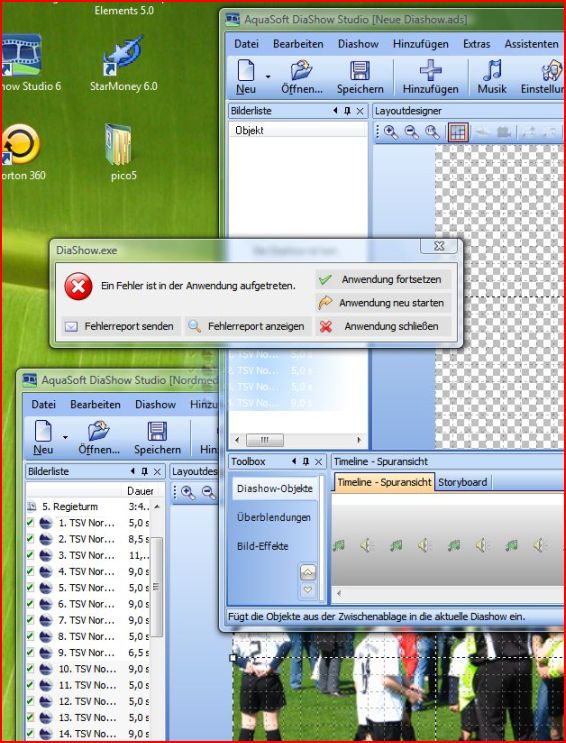Open the Datei menu in front window
This screenshot has height=743, width=566.
(x=246, y=44)
